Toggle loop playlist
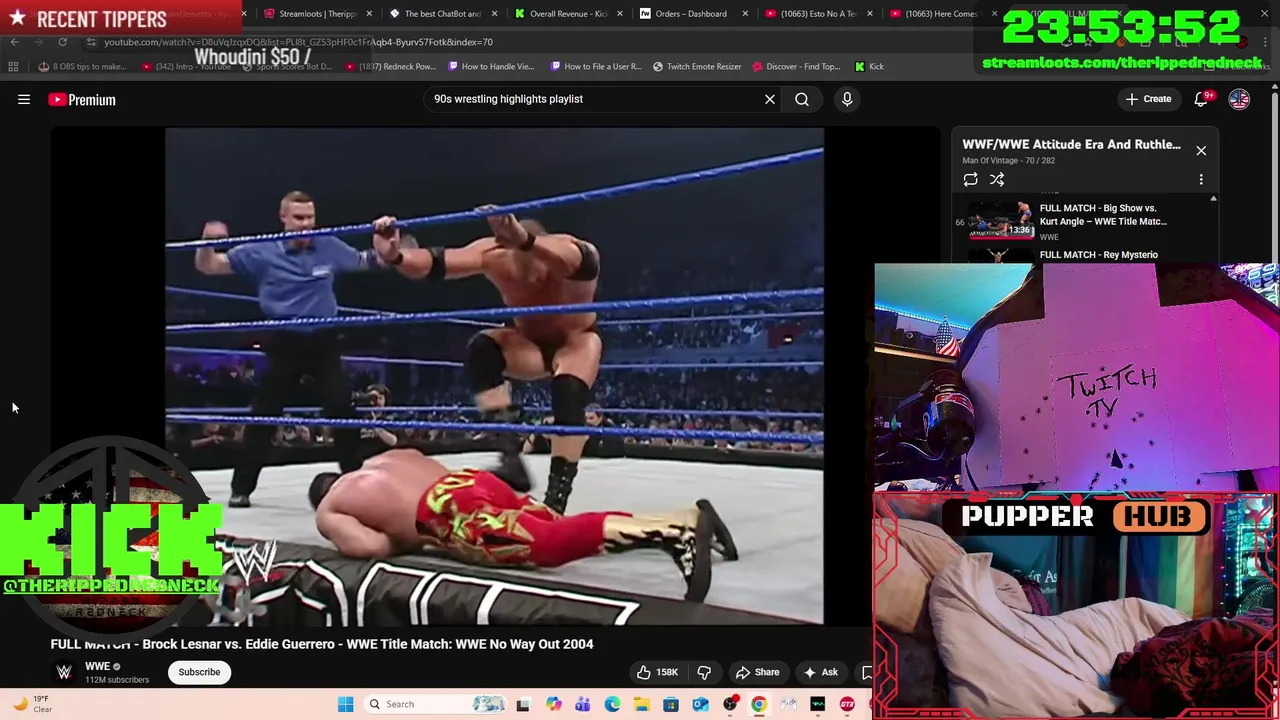1280x720 pixels. pyautogui.click(x=970, y=180)
